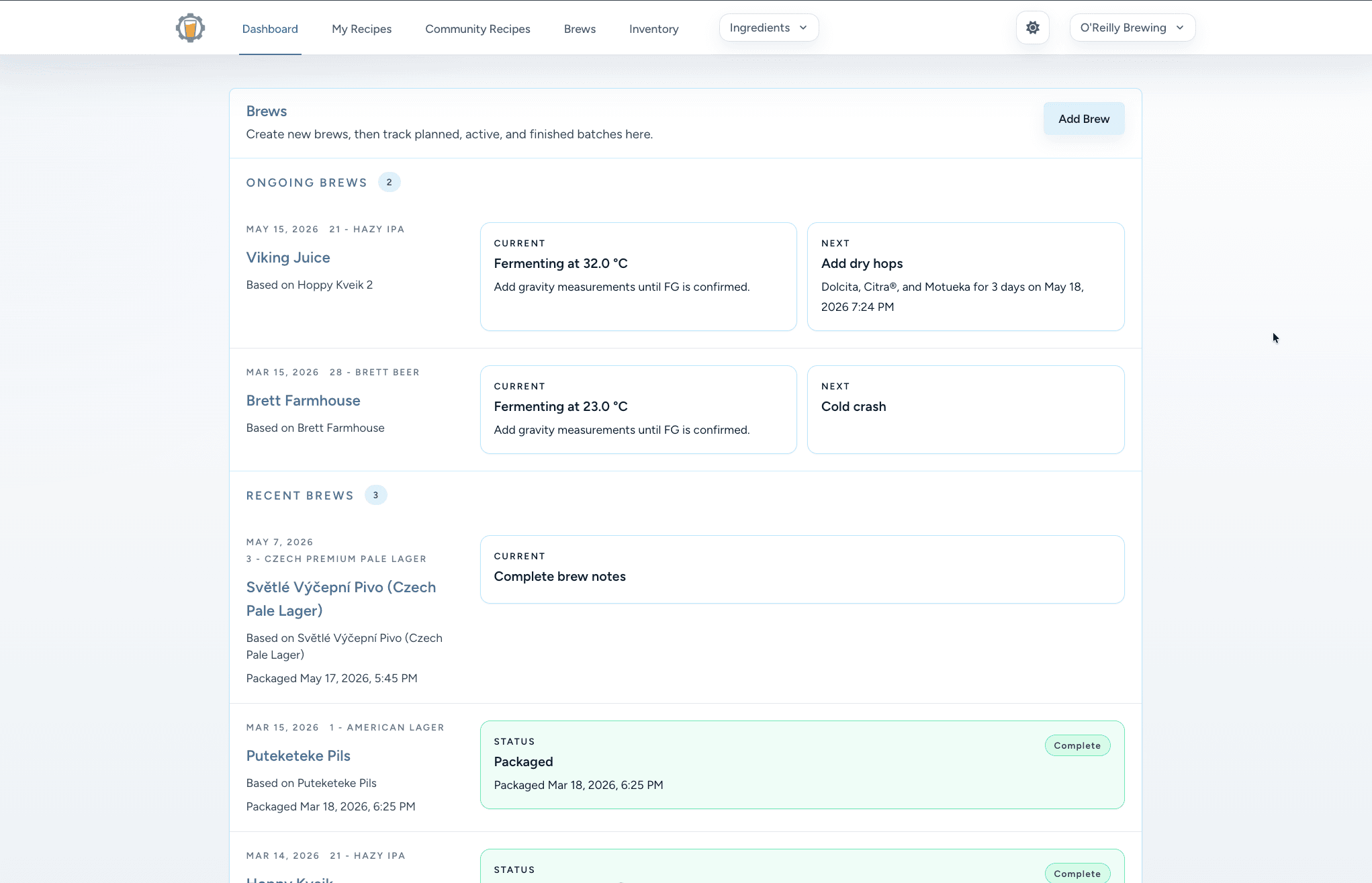
Task: Switch to the Brews nav item
Action: [580, 29]
